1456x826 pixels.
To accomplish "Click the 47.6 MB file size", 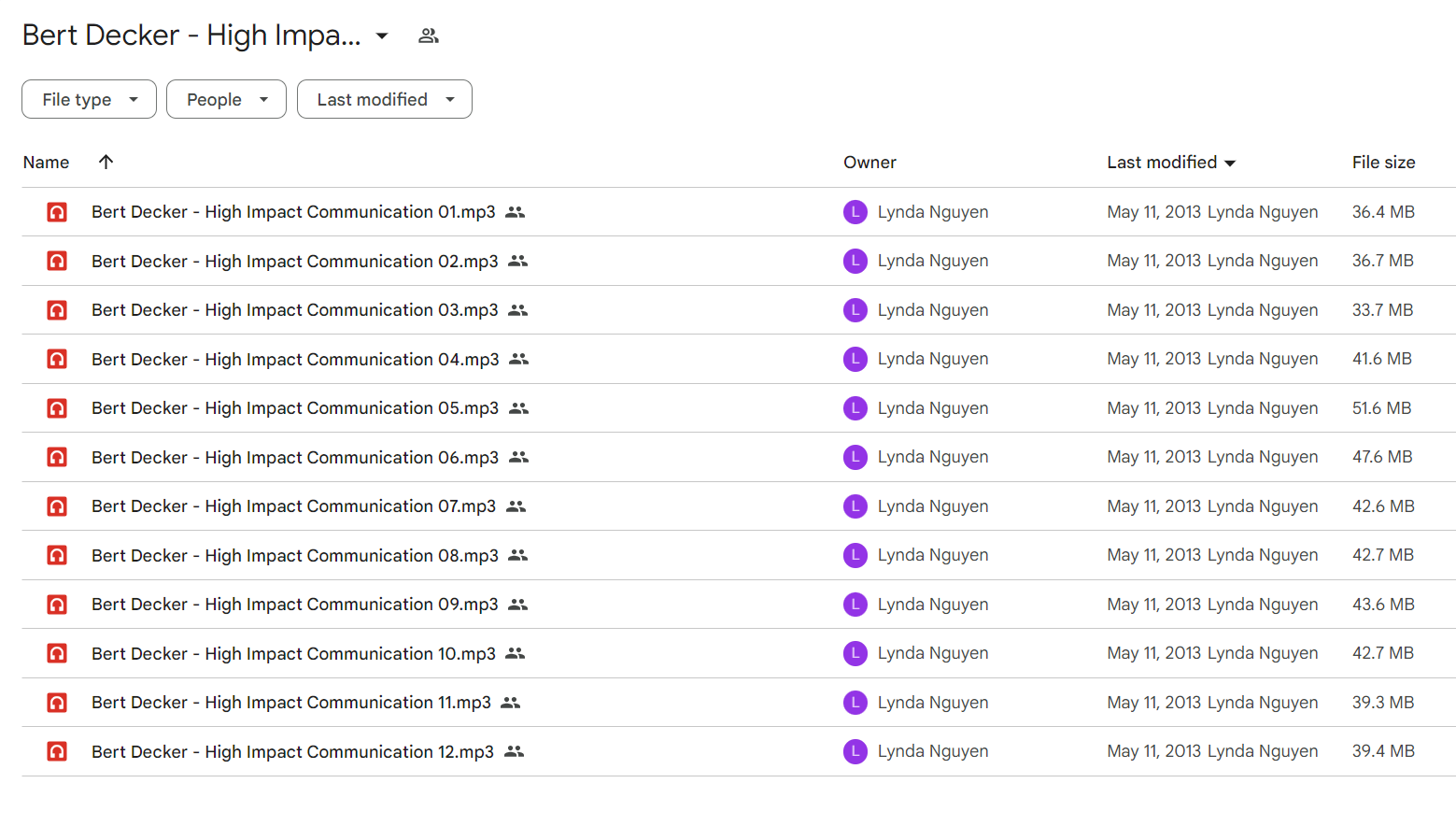I will [1382, 457].
